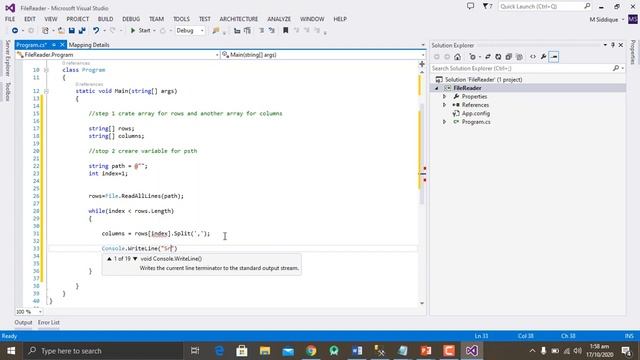The image size is (640, 360).
Task: Click Sync with Active Document icon
Action: coord(488,57)
